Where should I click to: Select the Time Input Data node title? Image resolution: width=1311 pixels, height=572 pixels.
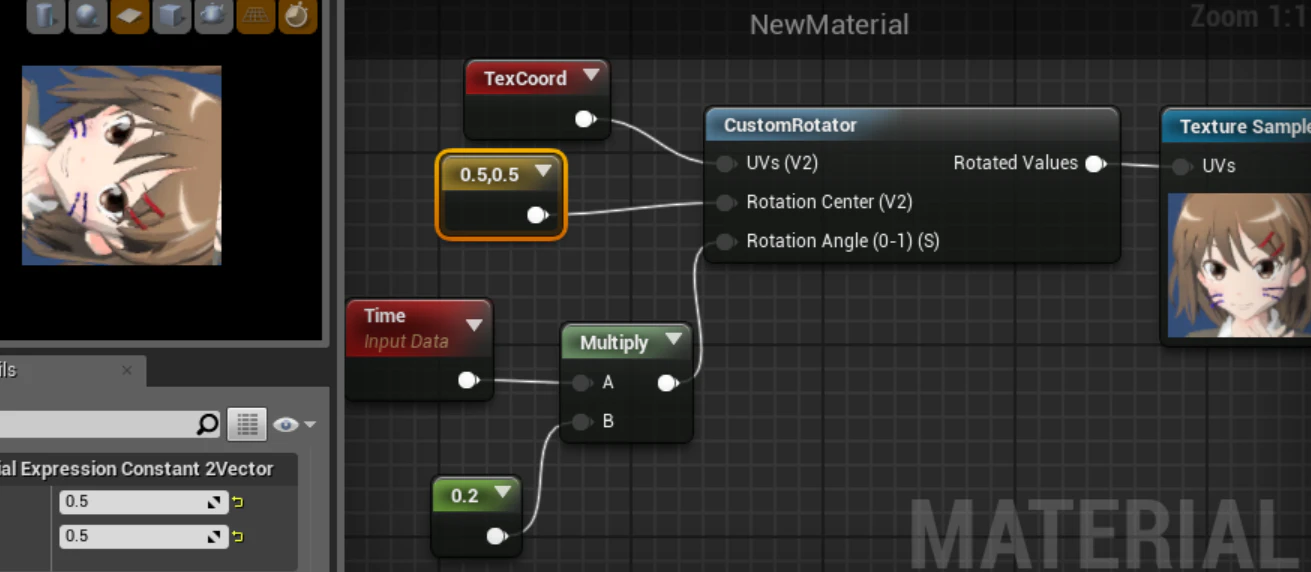(x=385, y=315)
